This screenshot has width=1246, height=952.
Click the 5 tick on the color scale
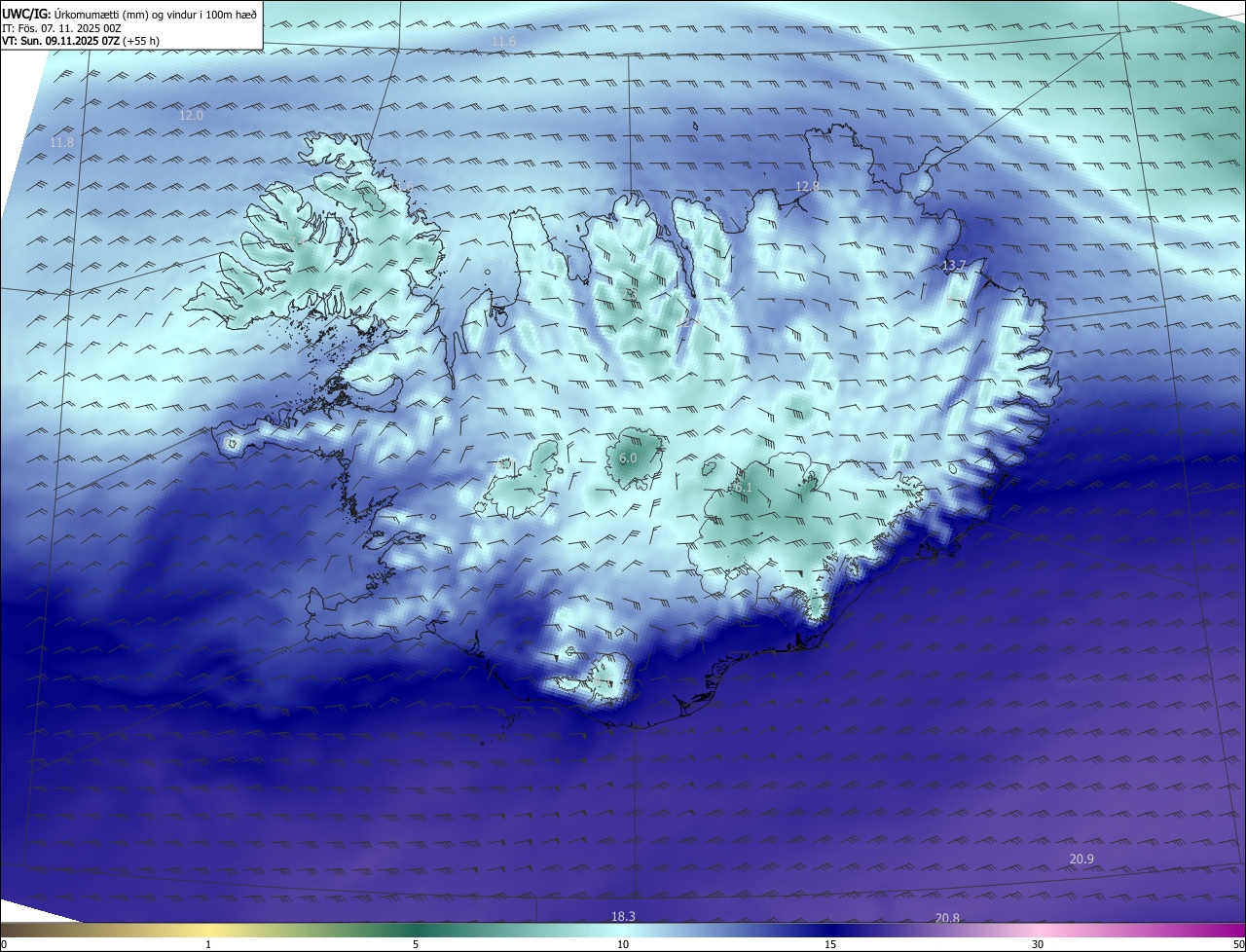416,944
